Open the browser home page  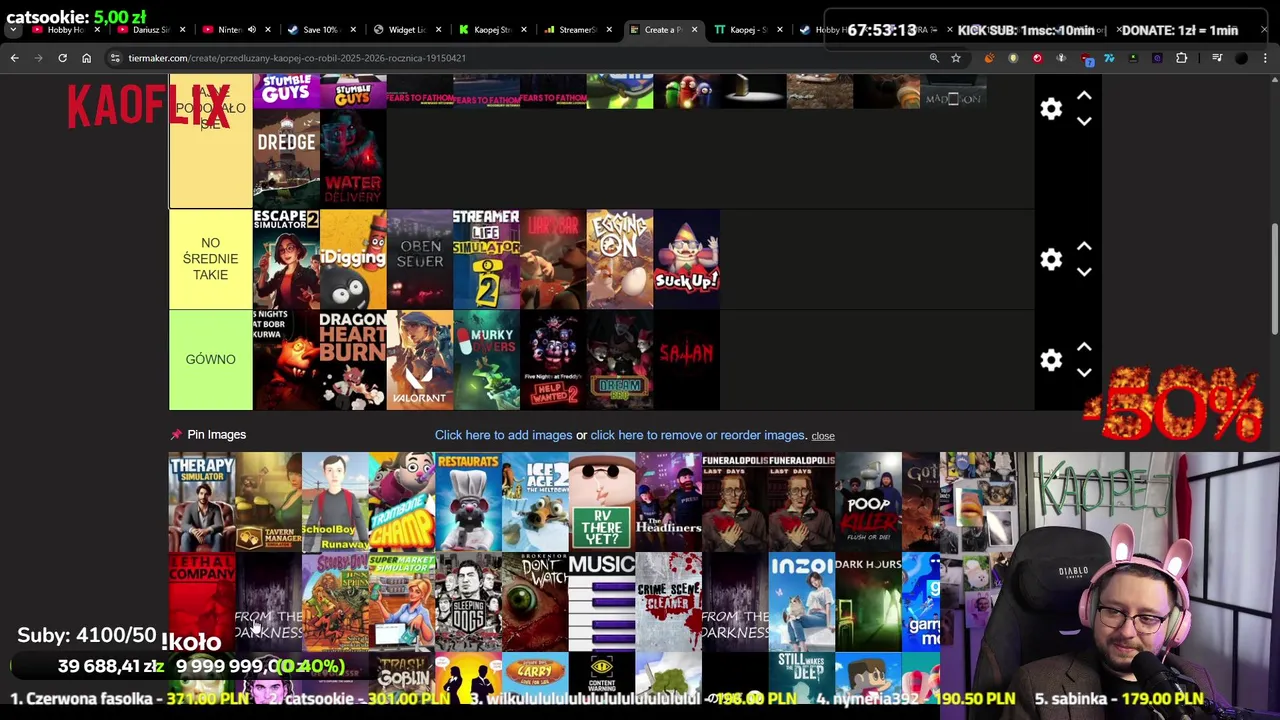click(x=86, y=58)
